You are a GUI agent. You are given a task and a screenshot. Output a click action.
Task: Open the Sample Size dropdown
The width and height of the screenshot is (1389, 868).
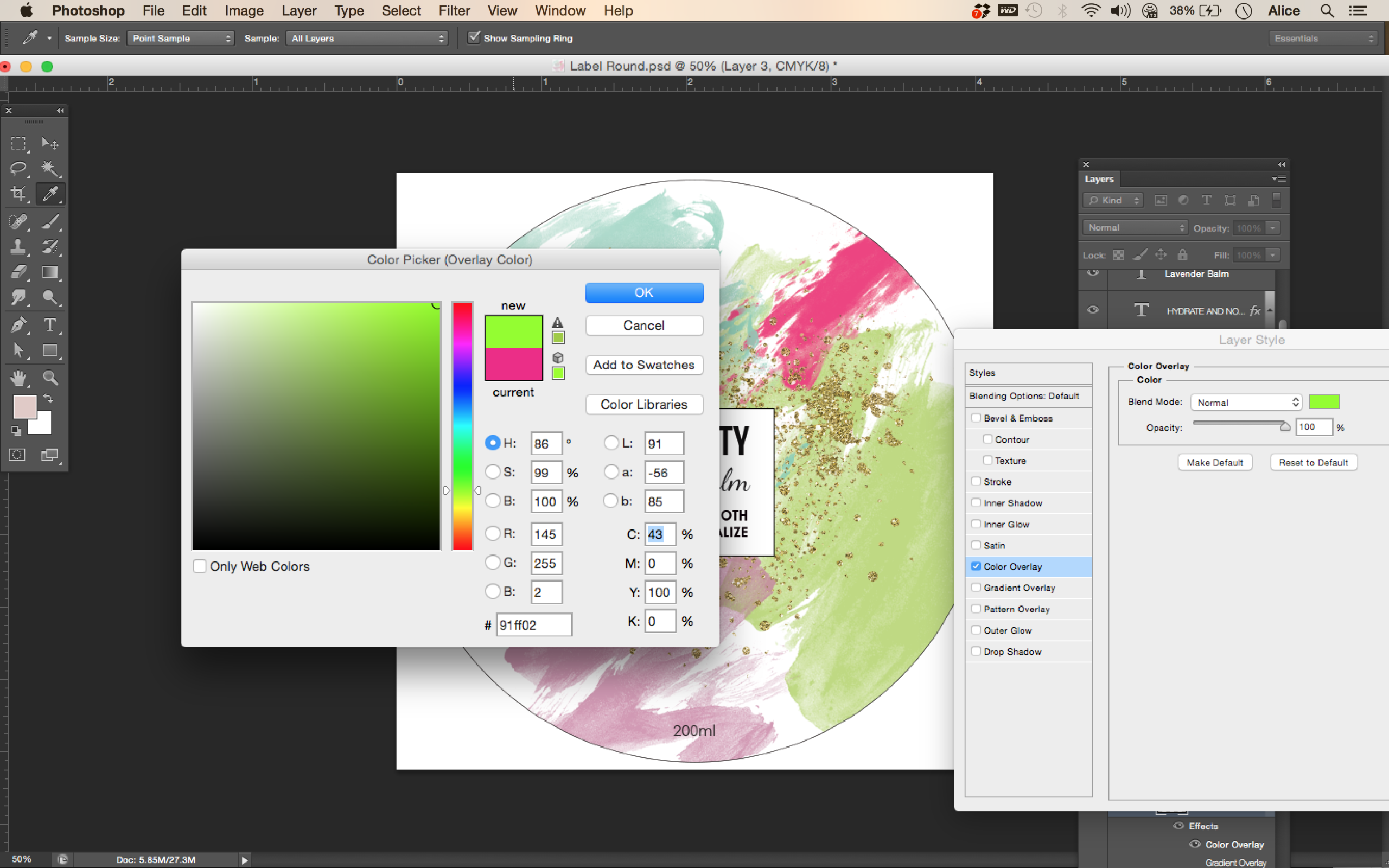coord(180,39)
